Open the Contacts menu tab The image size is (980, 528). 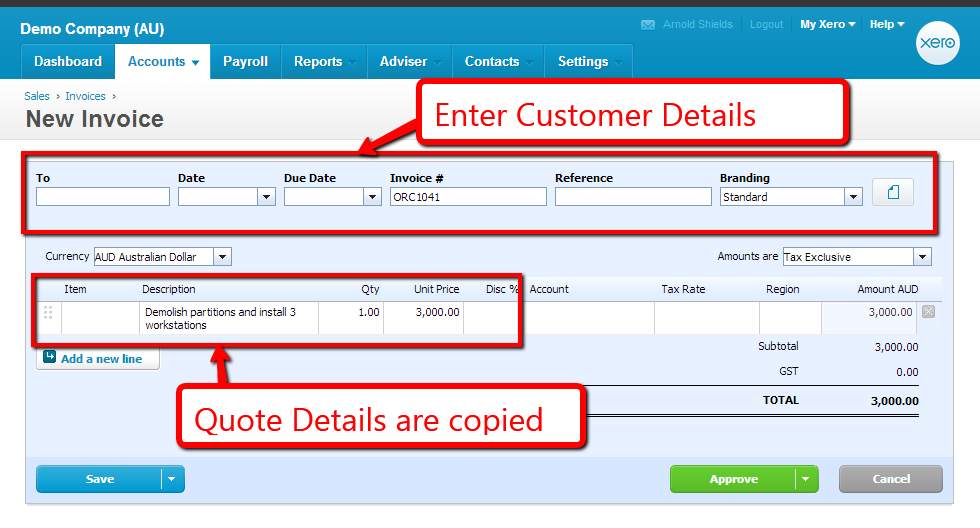498,61
